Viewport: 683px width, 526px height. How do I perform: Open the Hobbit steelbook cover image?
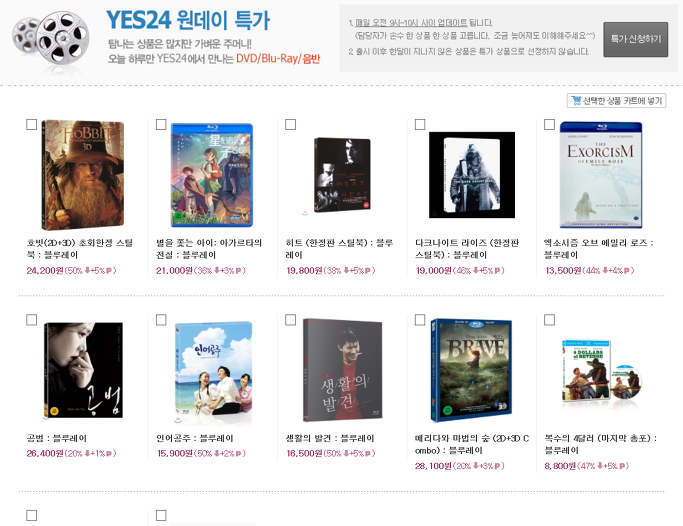(83, 175)
